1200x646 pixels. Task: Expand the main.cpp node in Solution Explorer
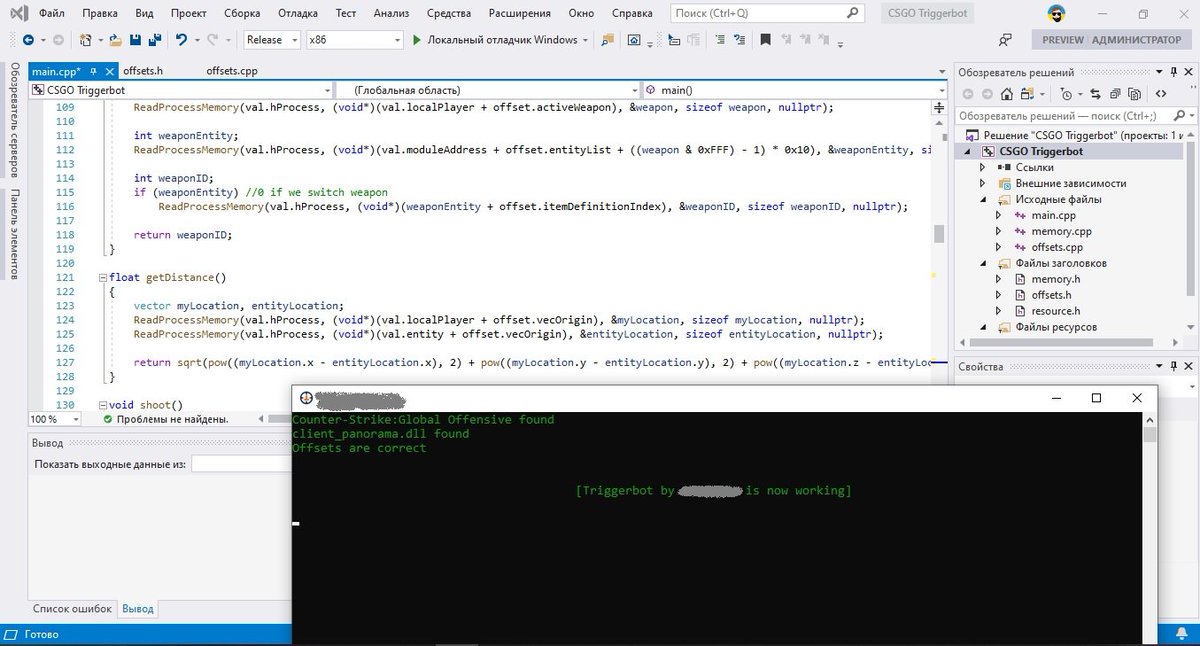(997, 215)
